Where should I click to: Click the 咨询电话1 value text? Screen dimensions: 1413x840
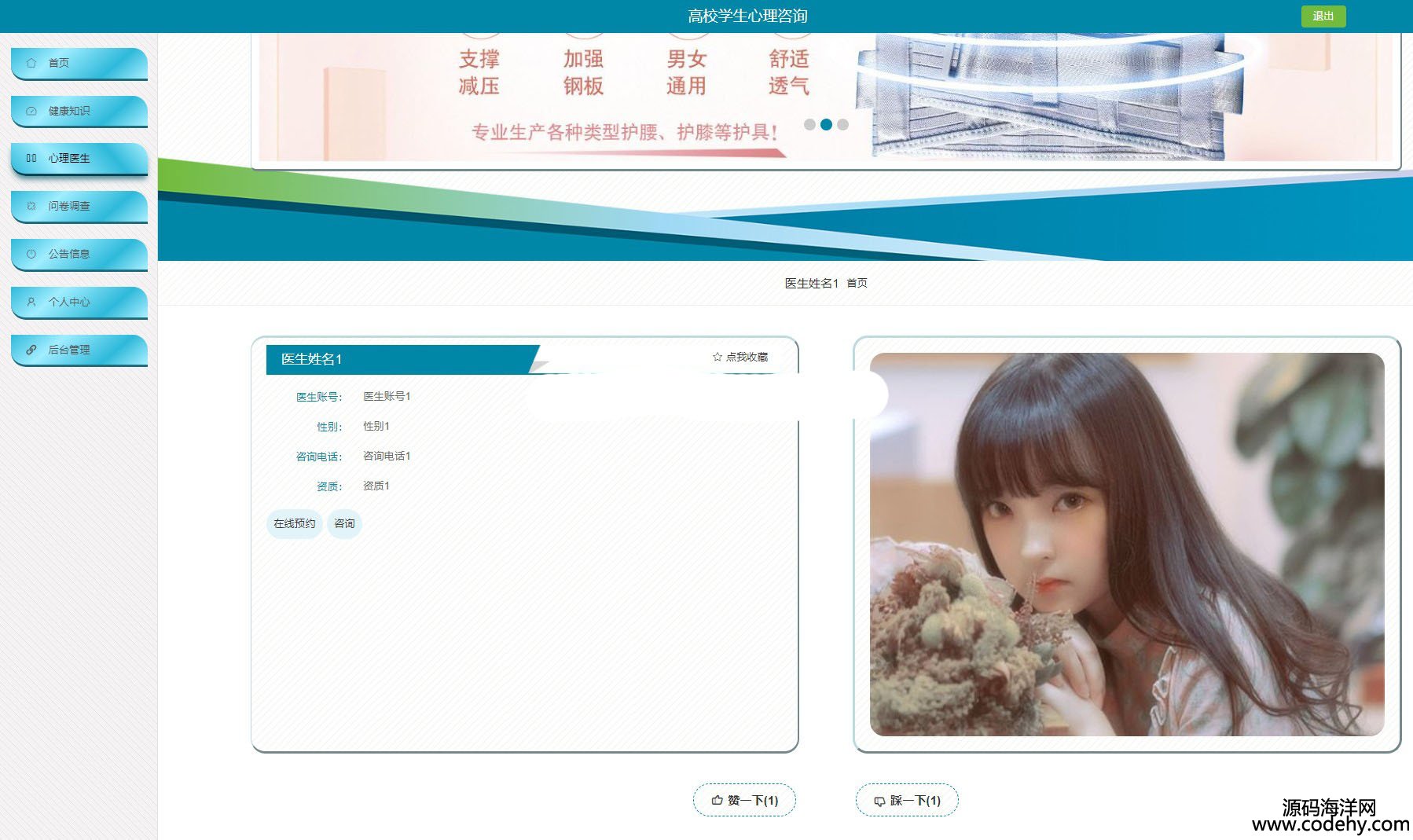coord(387,456)
